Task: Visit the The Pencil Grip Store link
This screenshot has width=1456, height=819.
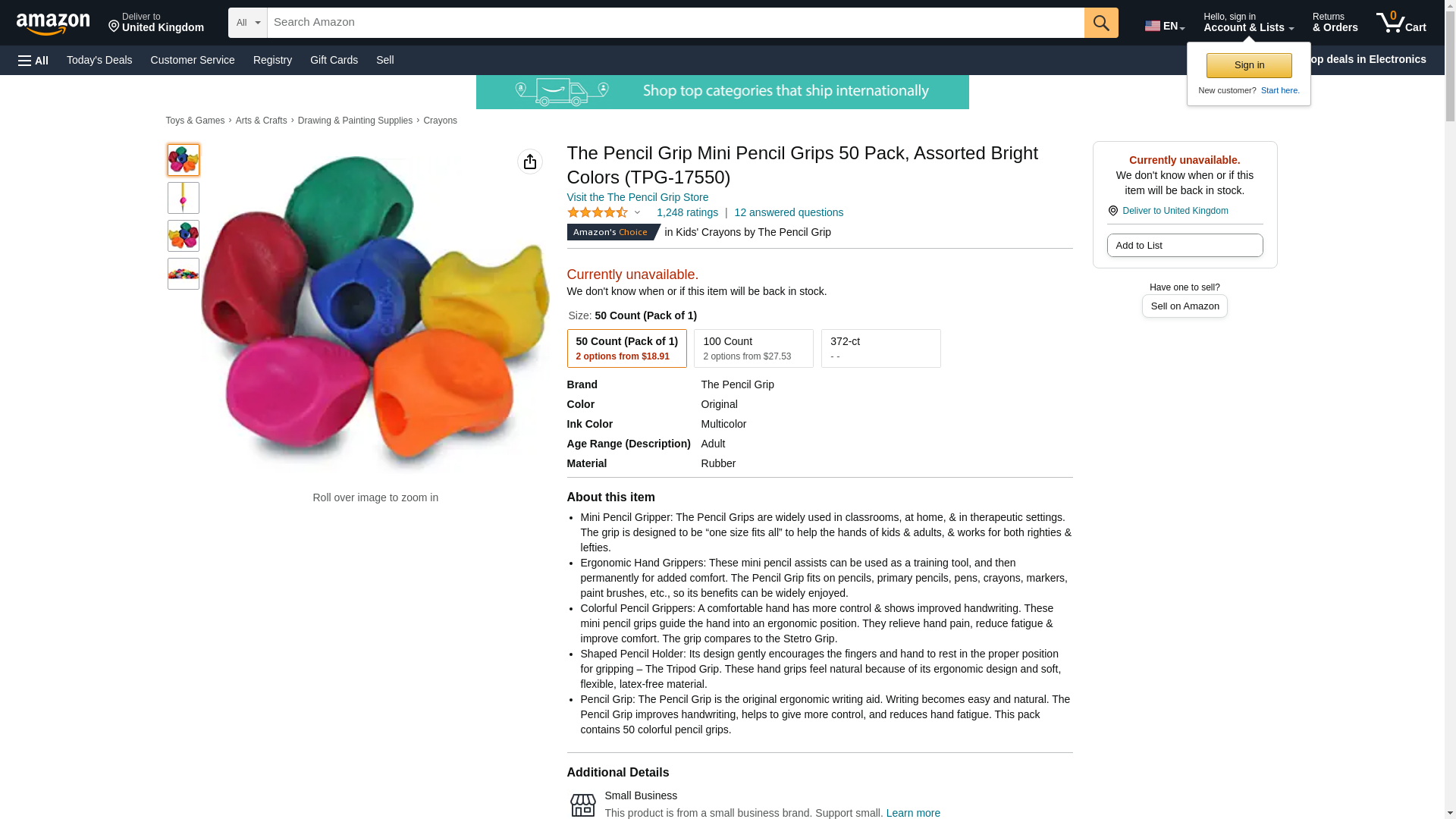Action: [637, 197]
